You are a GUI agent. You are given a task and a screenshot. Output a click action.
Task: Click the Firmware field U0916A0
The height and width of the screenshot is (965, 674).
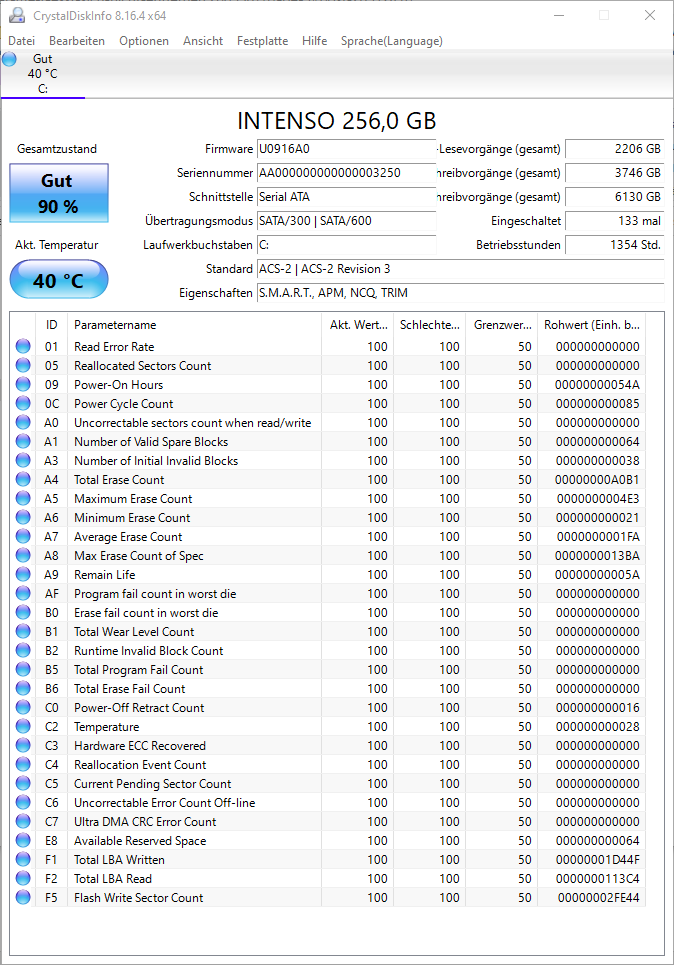(346, 149)
